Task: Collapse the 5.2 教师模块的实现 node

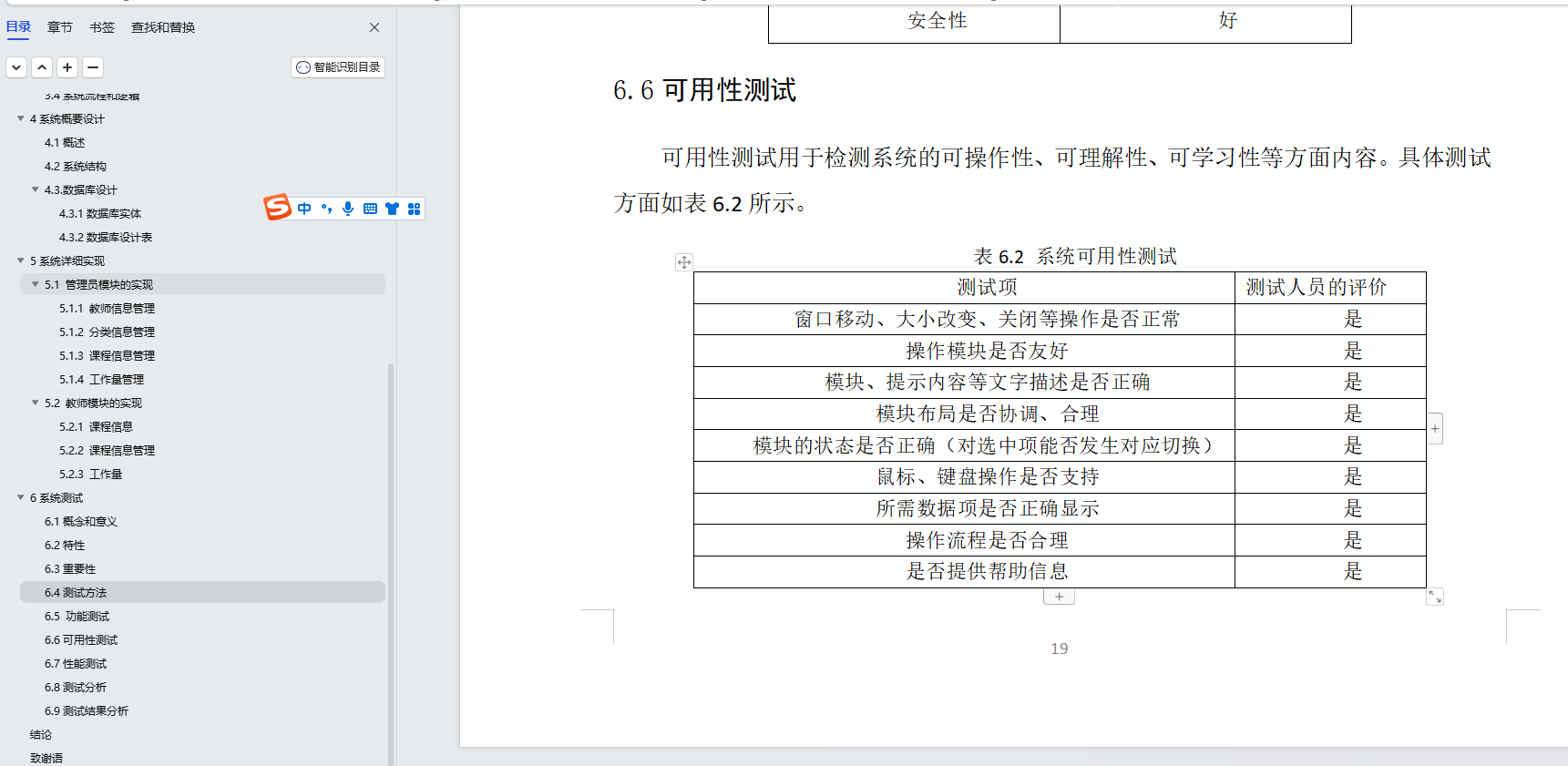Action: [x=35, y=403]
